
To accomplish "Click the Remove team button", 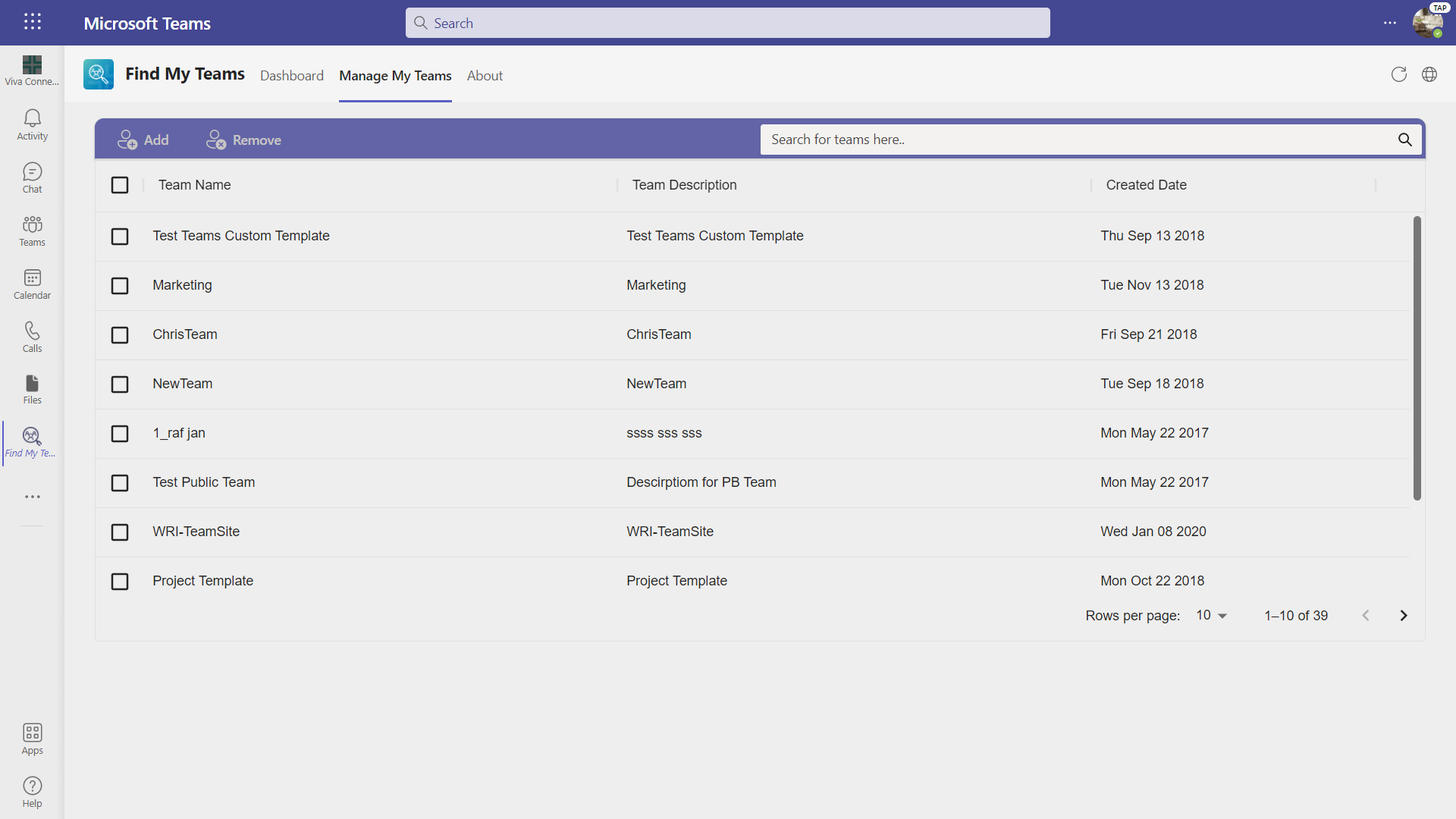I will coord(243,140).
